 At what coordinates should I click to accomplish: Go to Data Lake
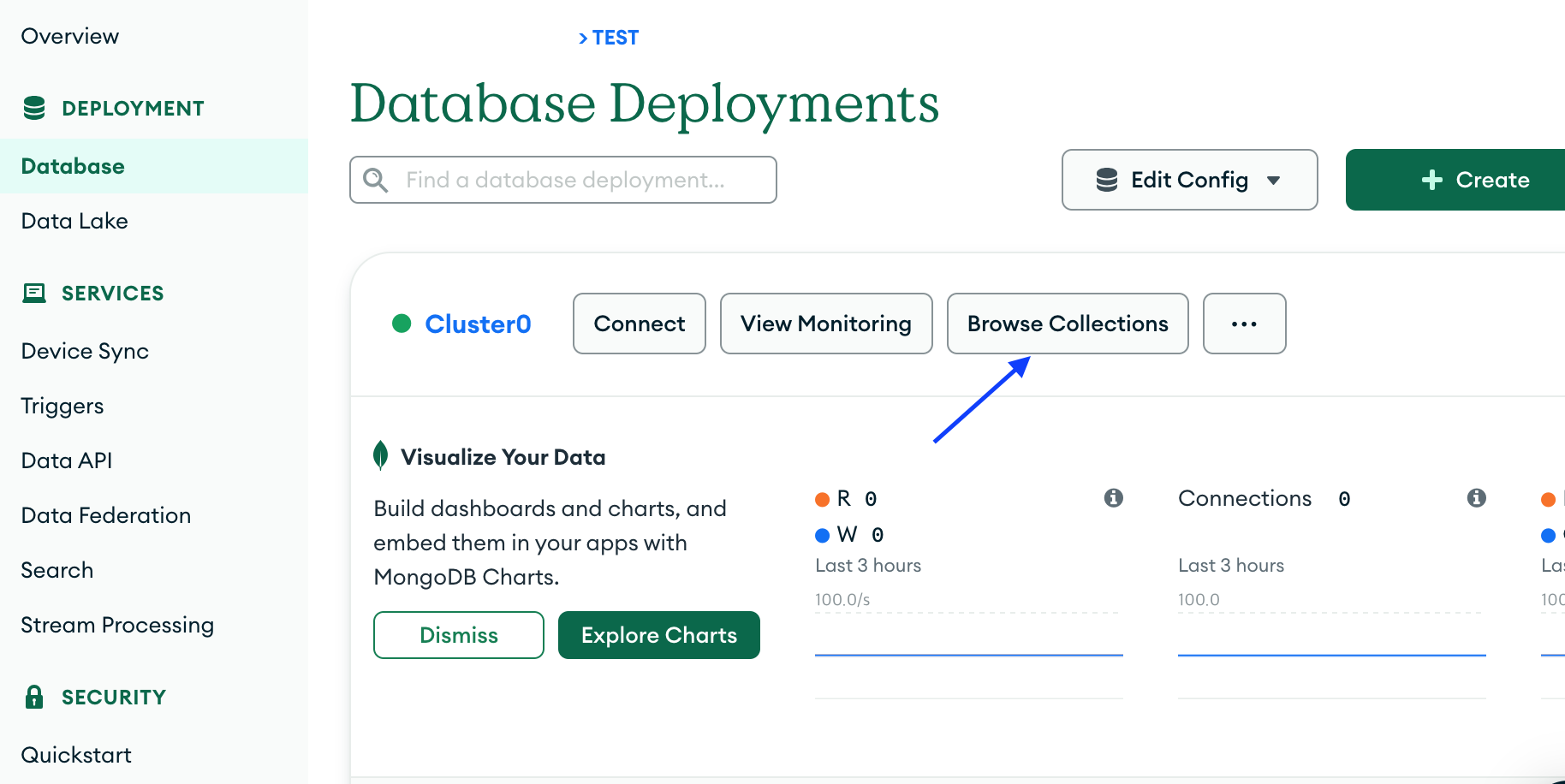tap(74, 221)
